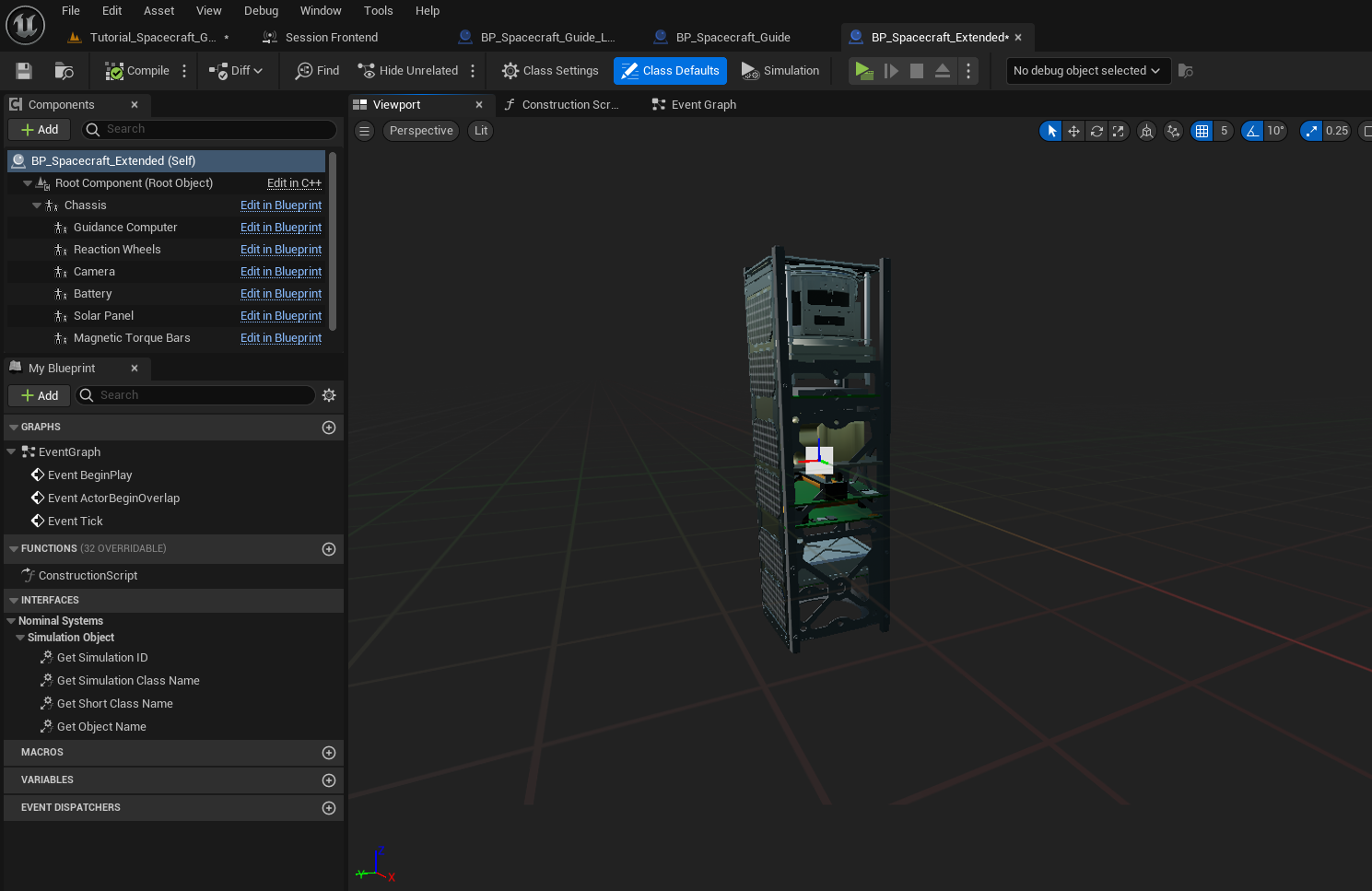Image resolution: width=1372 pixels, height=891 pixels.
Task: Click the plus icon on the VARIABLES section
Action: 329,780
